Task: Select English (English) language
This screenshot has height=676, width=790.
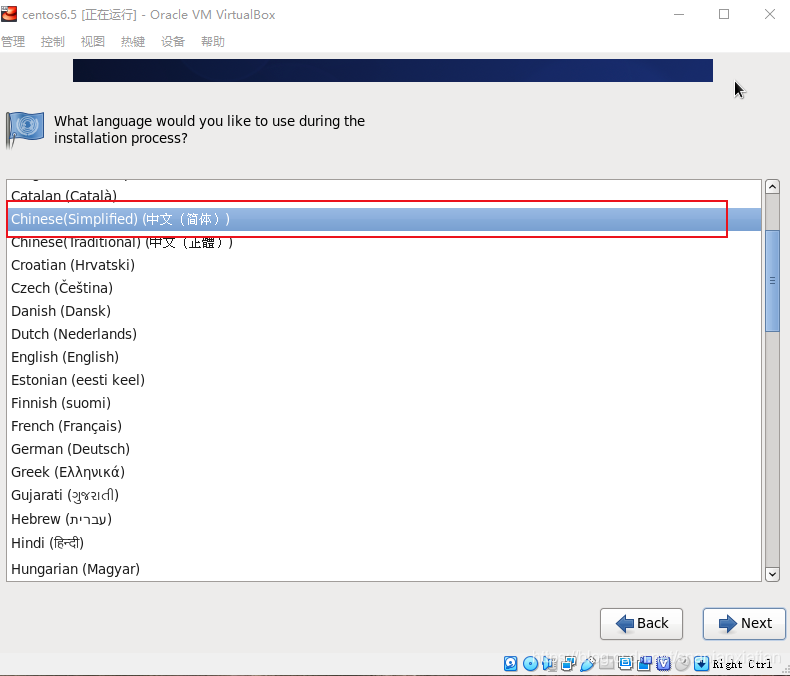Action: click(x=384, y=357)
